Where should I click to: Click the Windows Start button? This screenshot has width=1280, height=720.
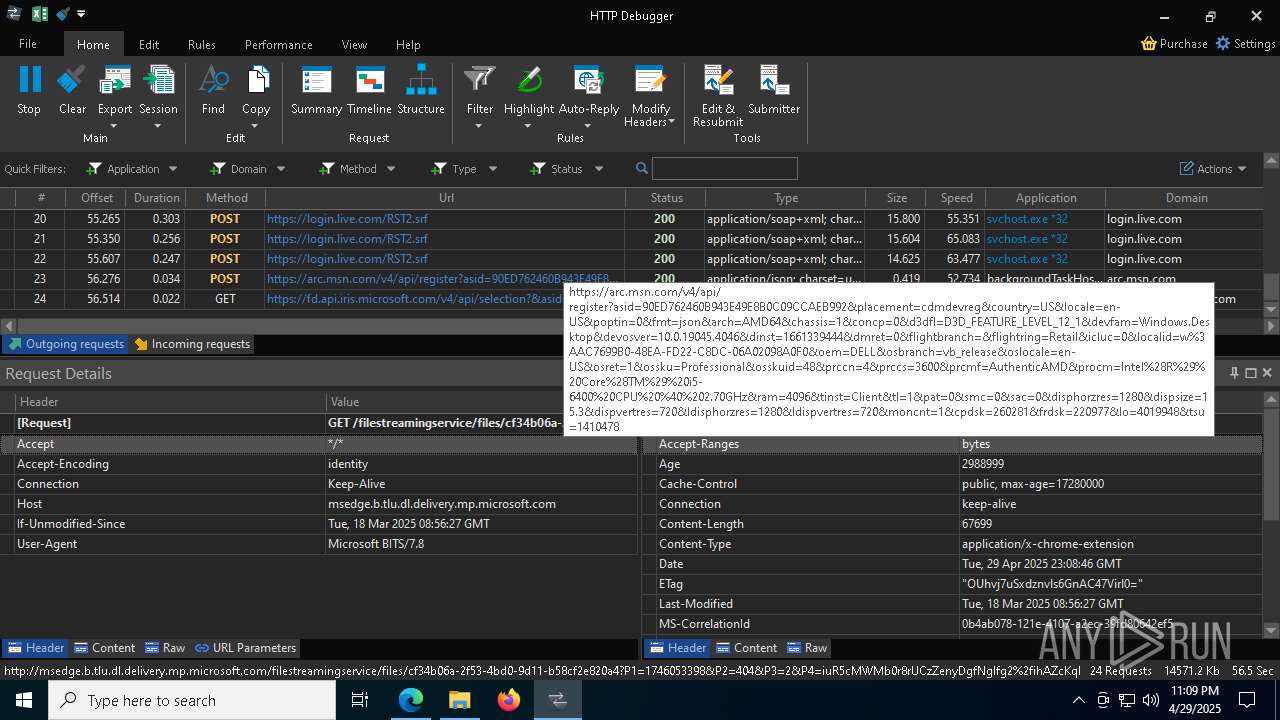(x=23, y=700)
